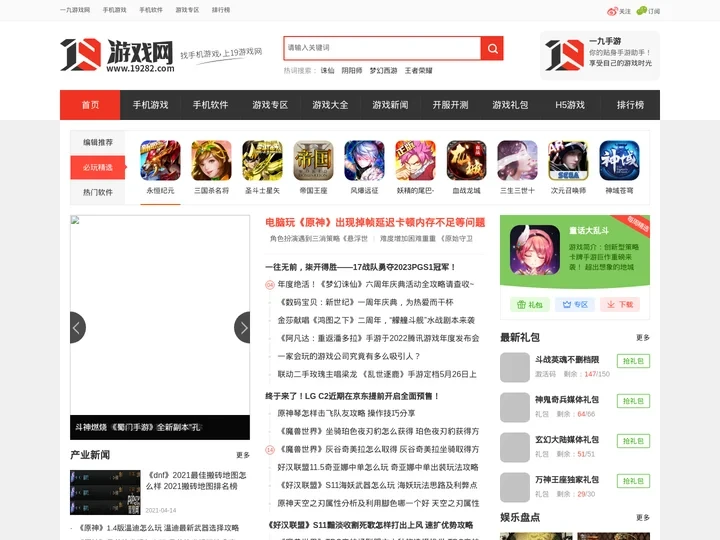The width and height of the screenshot is (720, 540).
Task: Open the article 17战队勇夺2023PGS1冠军
Action: point(361,267)
